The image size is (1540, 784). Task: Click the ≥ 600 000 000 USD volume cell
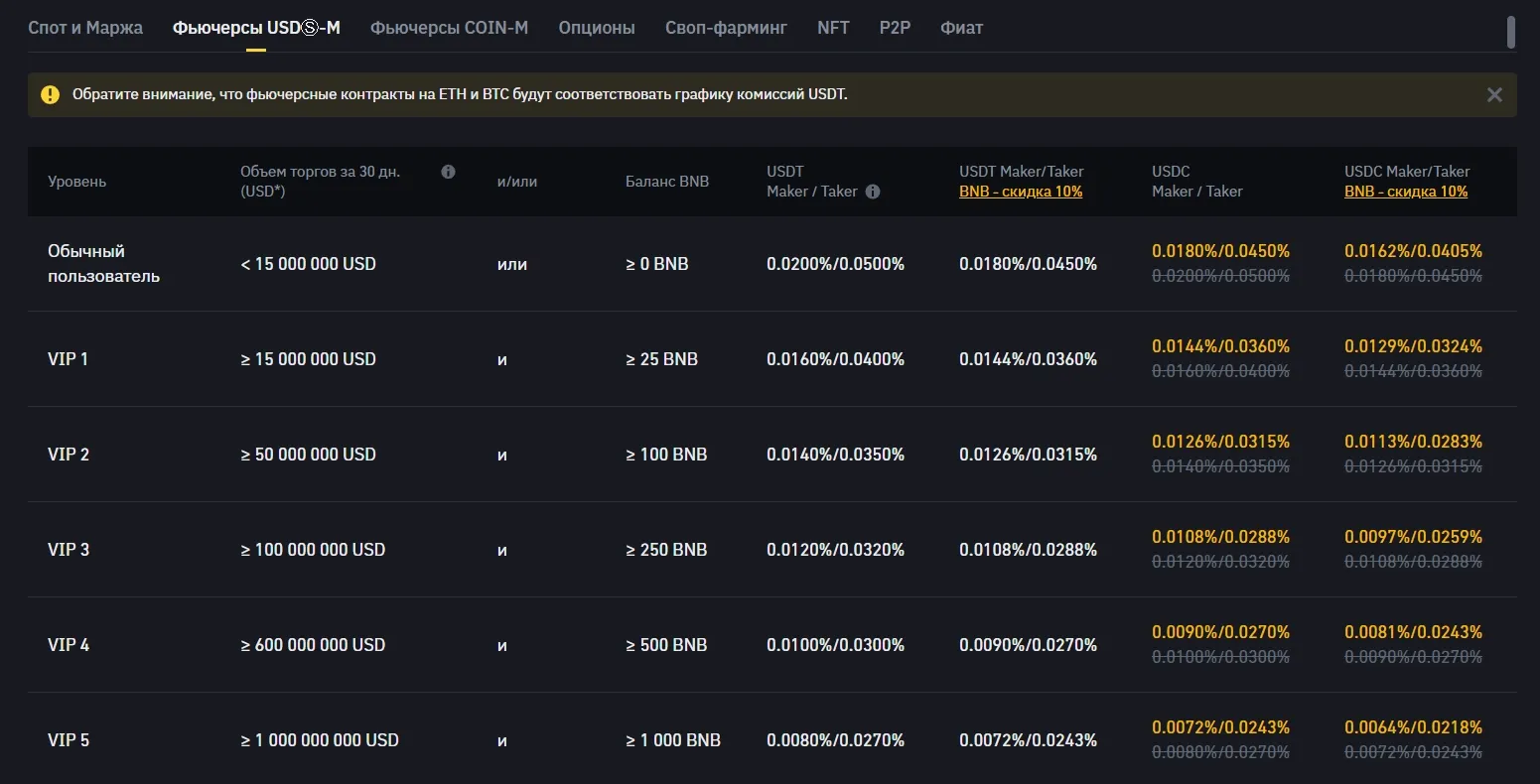[313, 645]
